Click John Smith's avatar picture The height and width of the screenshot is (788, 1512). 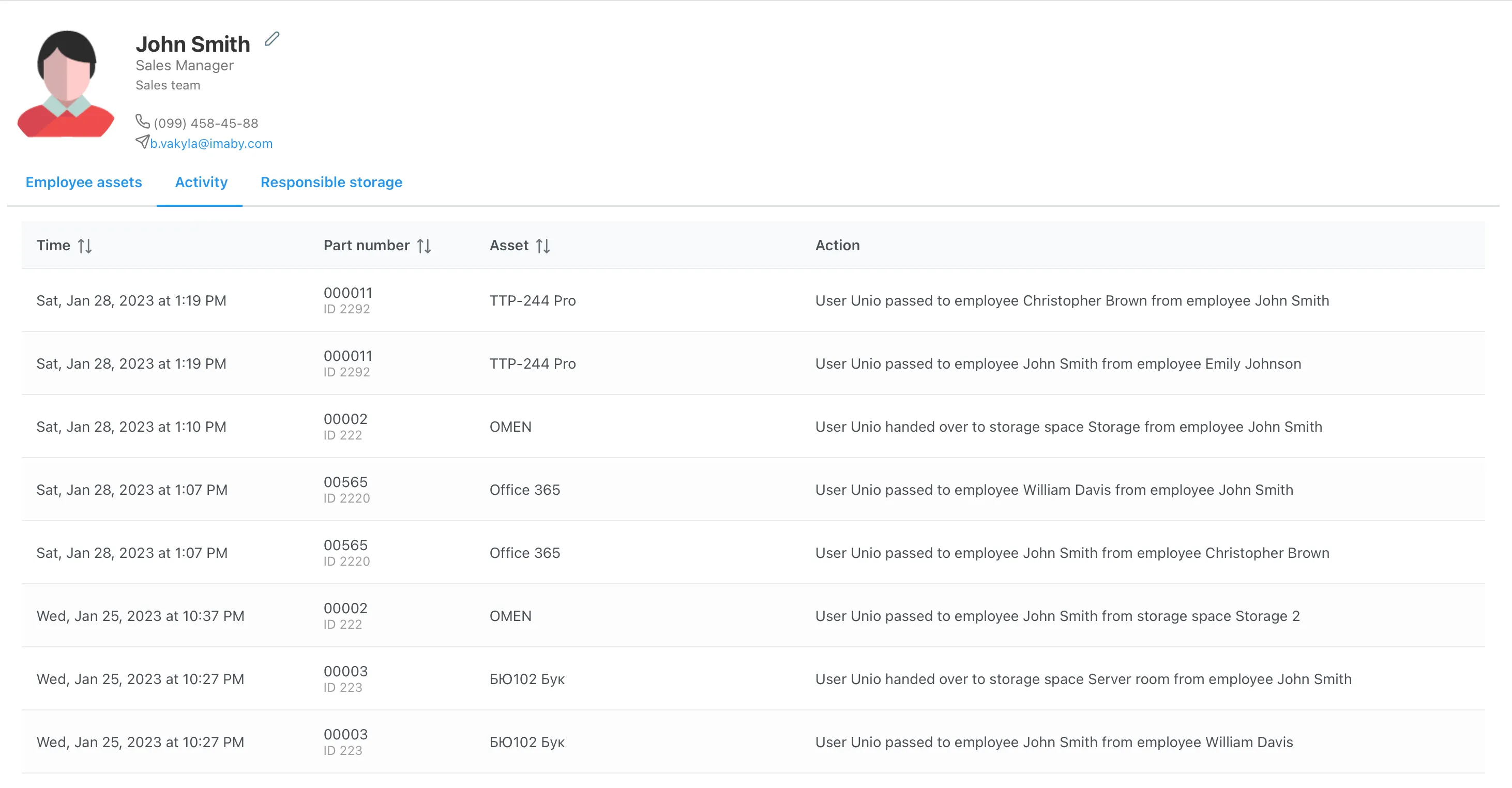point(66,84)
